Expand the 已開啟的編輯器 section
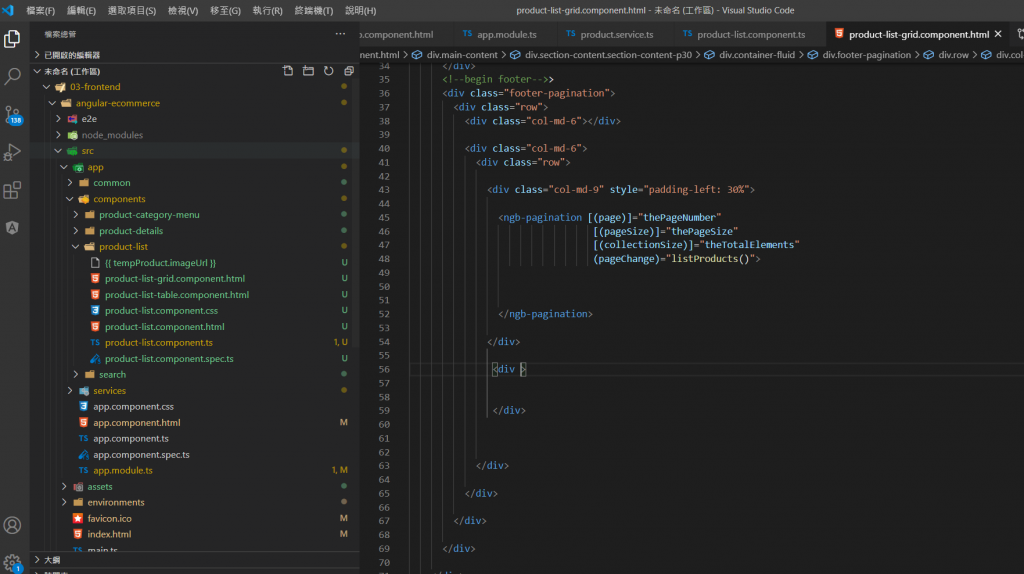Screen dimensions: 1024x574 [x=71, y=55]
